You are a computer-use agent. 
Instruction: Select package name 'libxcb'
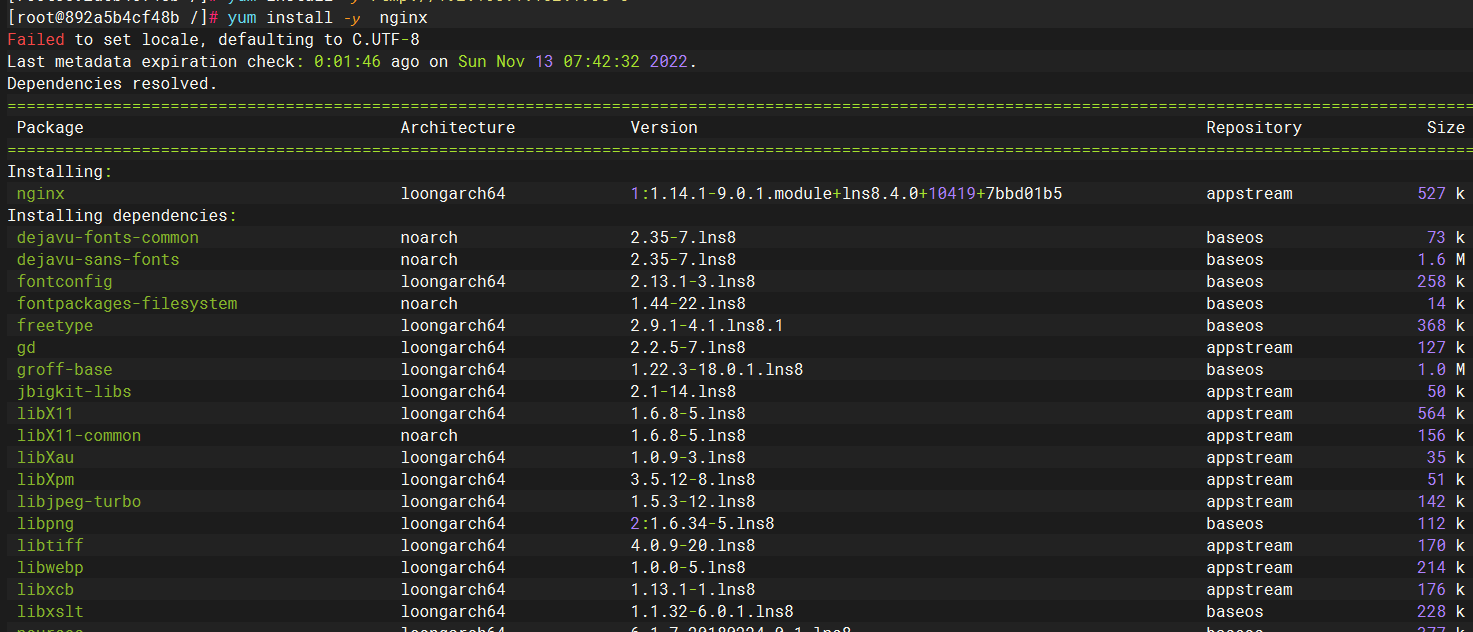pos(45,589)
